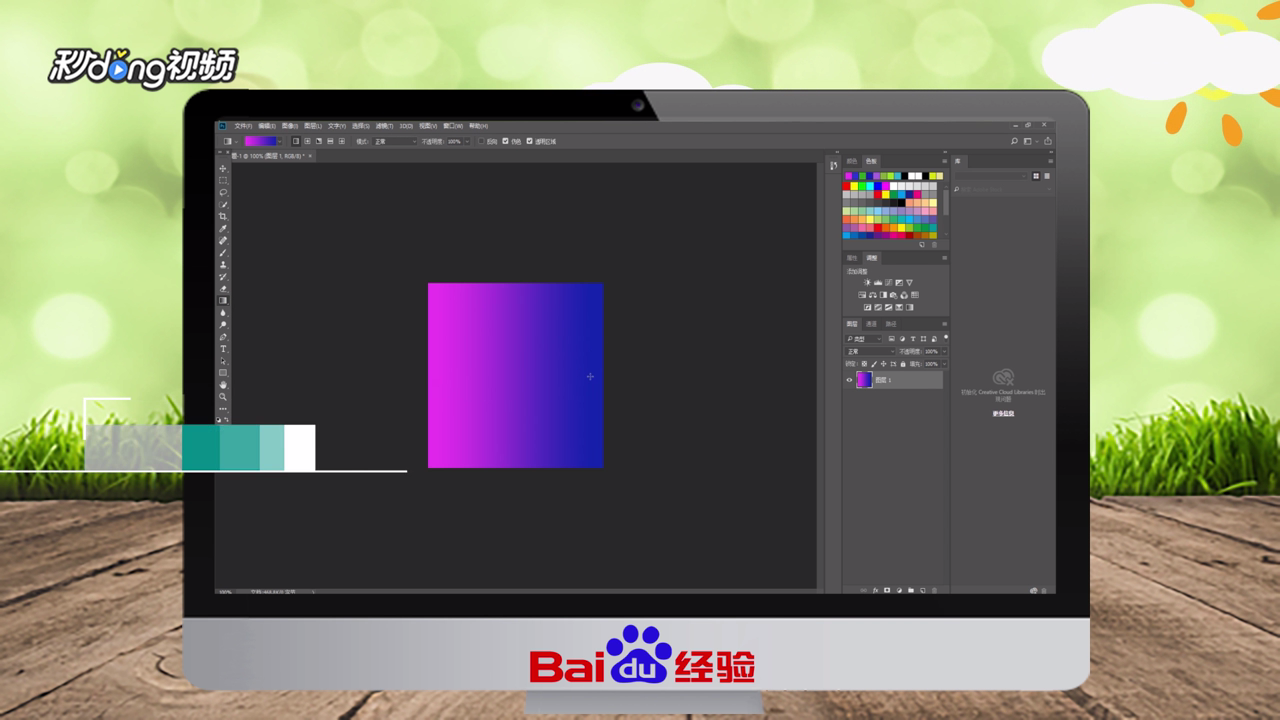This screenshot has width=1280, height=720.
Task: Click the history panel collapsed icon
Action: [833, 165]
